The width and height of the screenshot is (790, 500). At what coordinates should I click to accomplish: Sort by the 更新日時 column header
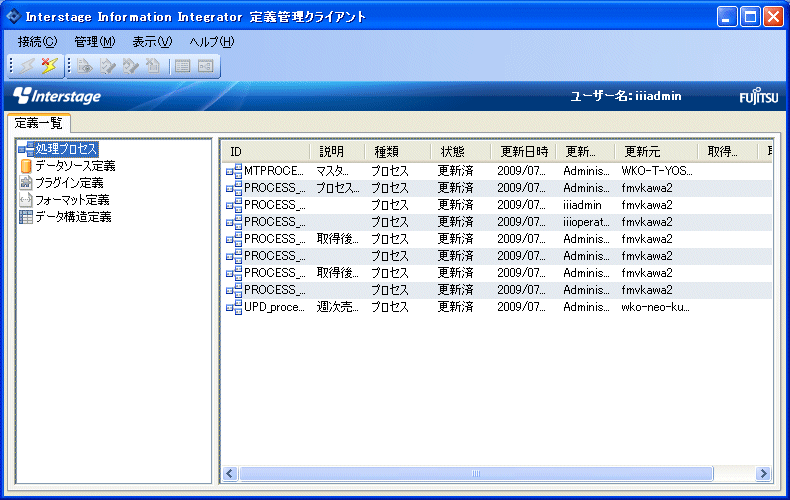[x=523, y=152]
